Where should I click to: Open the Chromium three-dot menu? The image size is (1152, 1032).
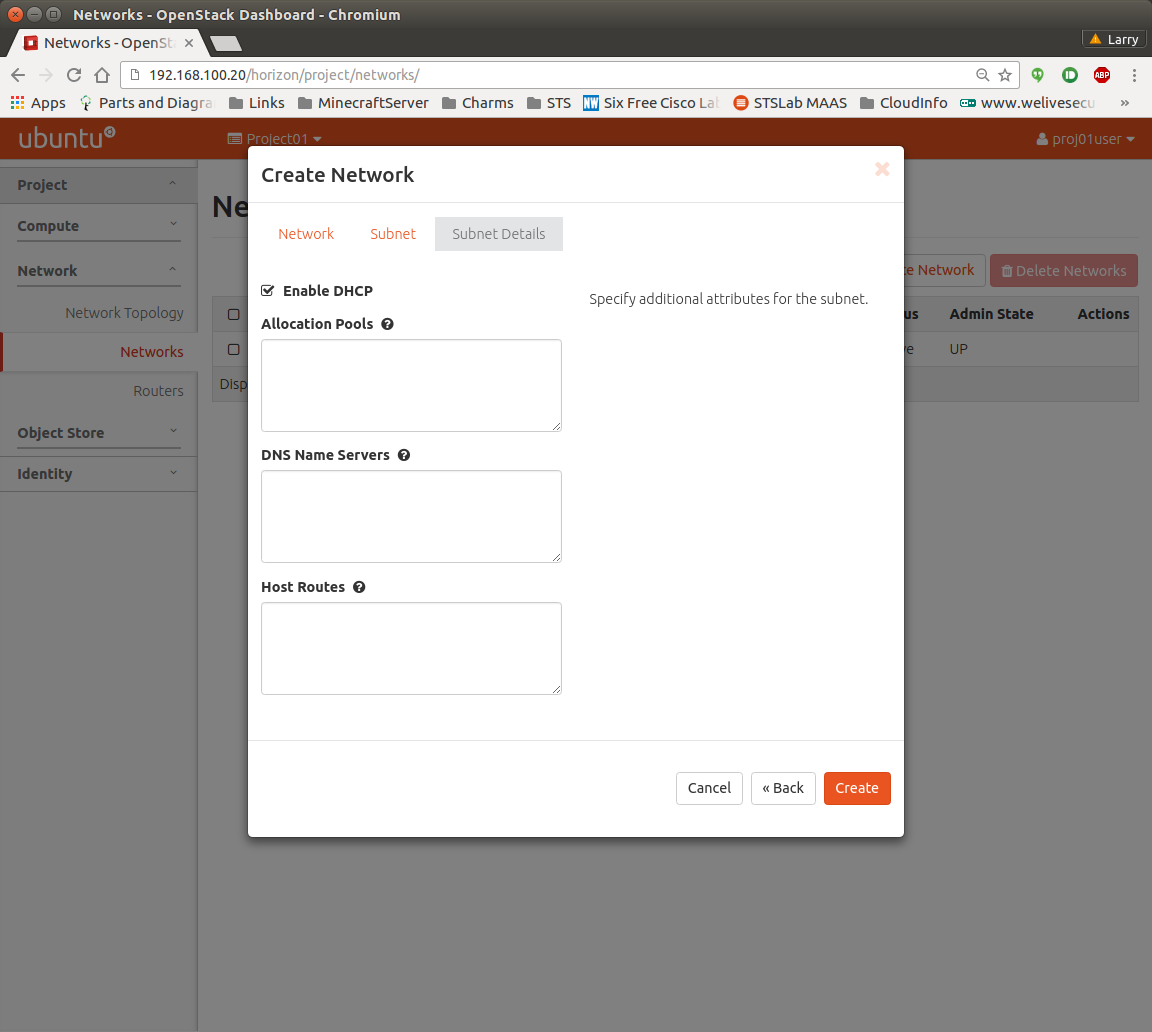(x=1134, y=75)
